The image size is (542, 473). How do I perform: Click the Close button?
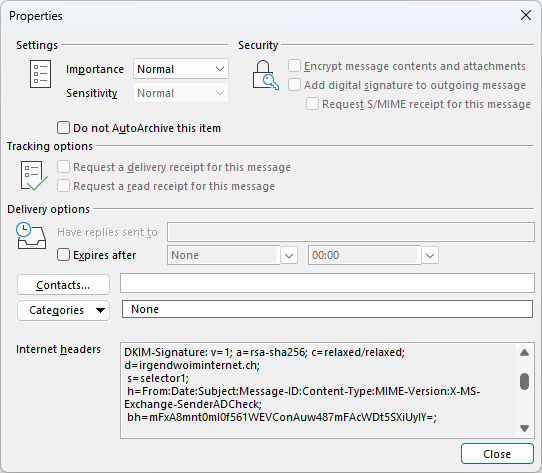click(x=497, y=454)
